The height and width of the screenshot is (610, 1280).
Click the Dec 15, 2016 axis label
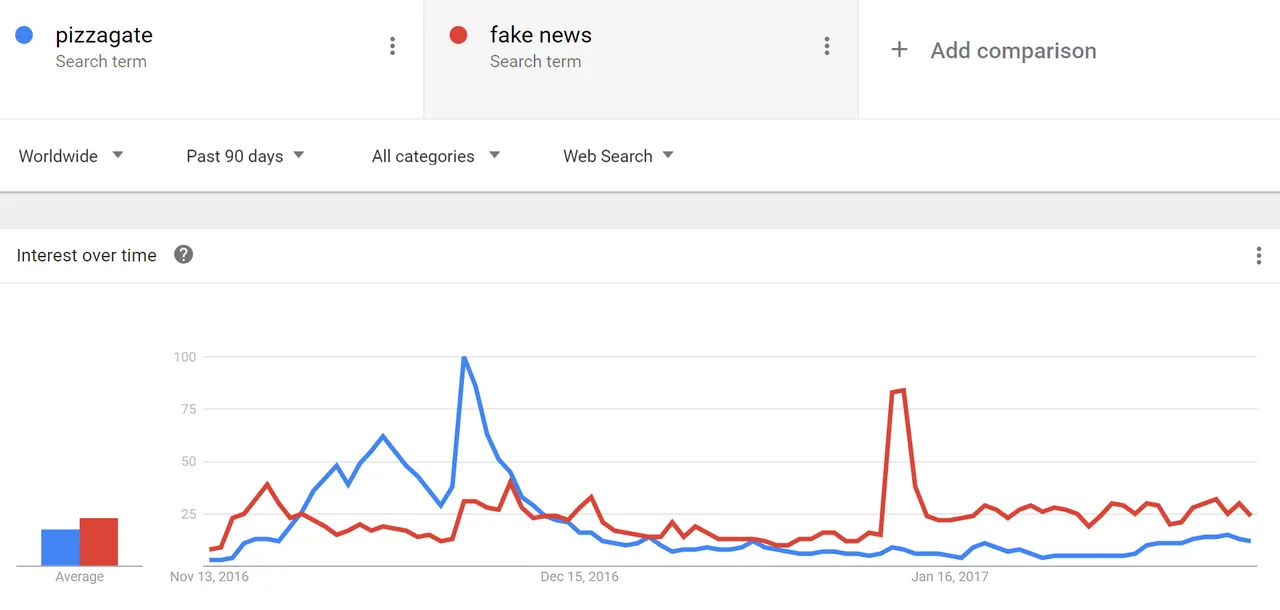(x=579, y=577)
